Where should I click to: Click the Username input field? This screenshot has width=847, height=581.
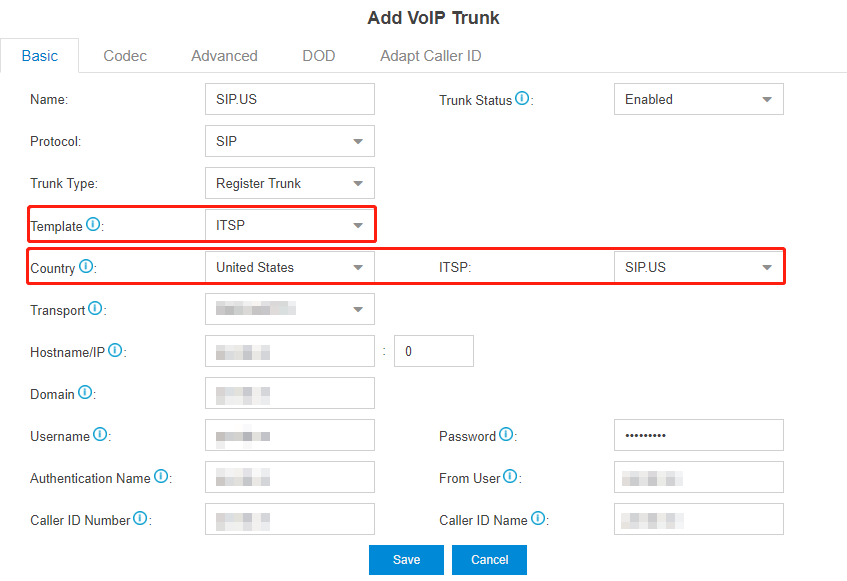290,435
